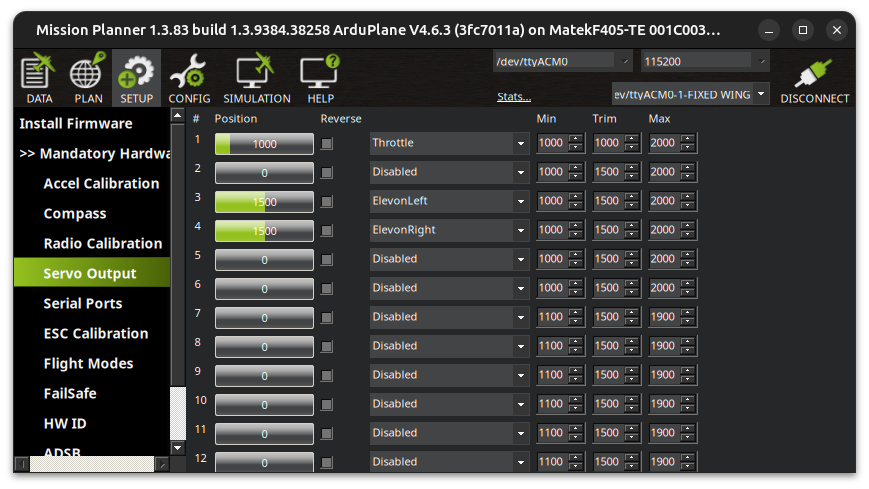The height and width of the screenshot is (489, 869).
Task: Select the SETUP gear icon
Action: 136,78
